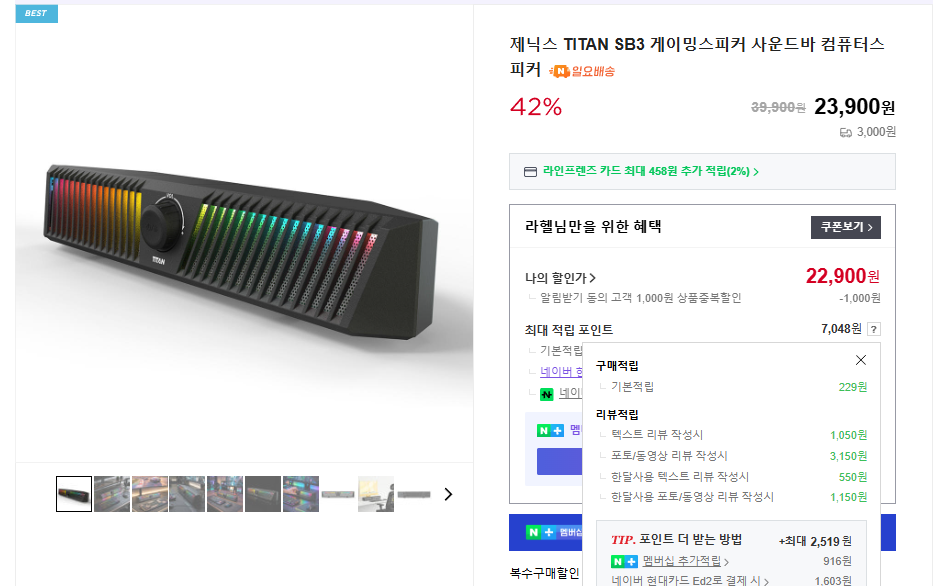Open 라인프렌즈 카드 추가 적립 details

point(650,172)
